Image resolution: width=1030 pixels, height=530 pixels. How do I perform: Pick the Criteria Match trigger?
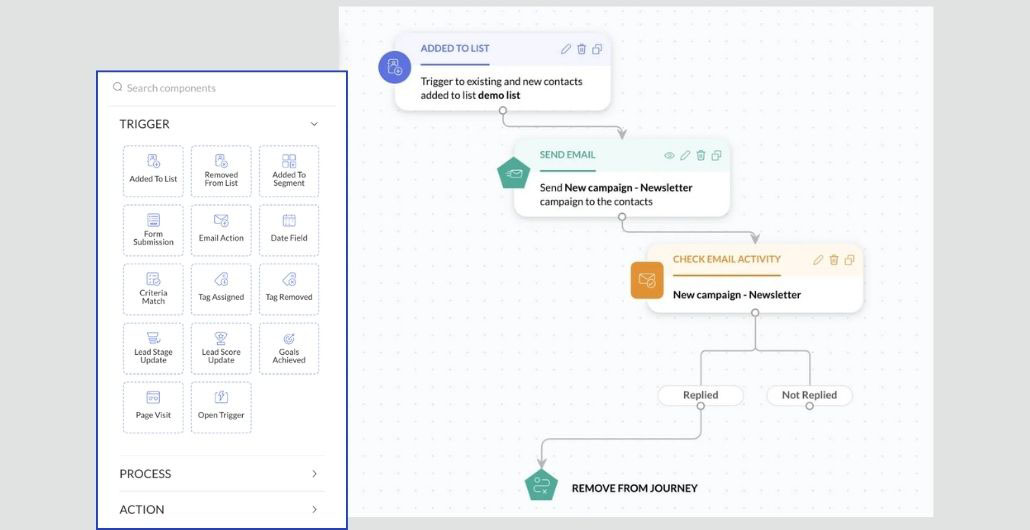point(153,289)
